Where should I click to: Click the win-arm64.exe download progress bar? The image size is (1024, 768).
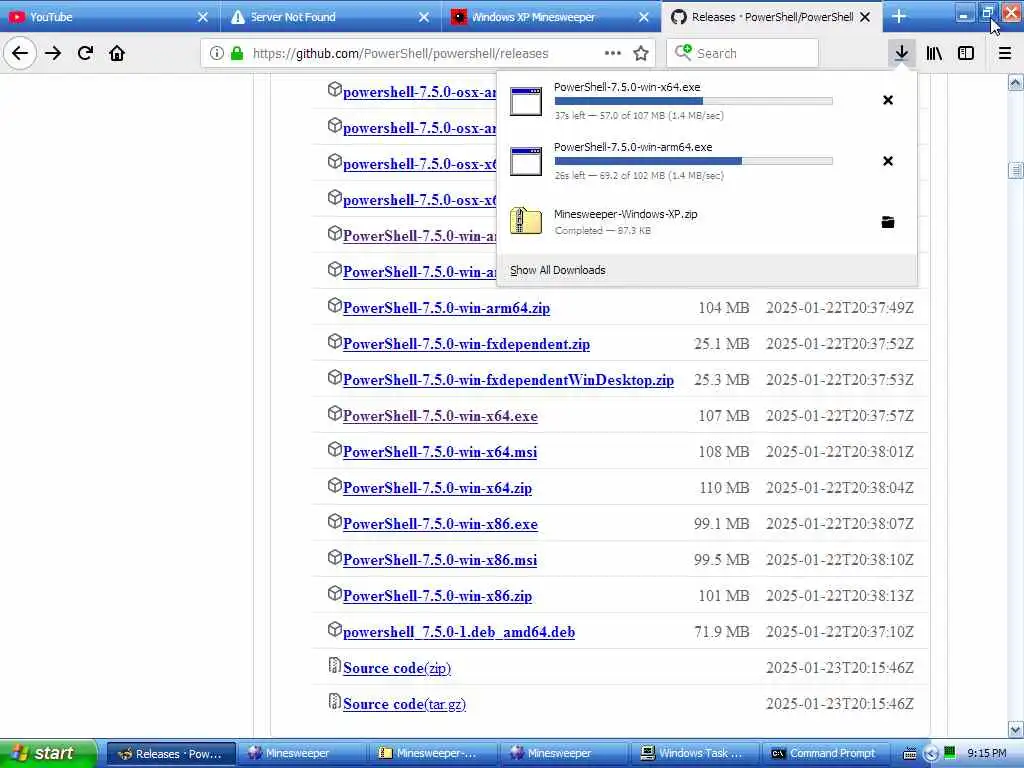(x=694, y=161)
